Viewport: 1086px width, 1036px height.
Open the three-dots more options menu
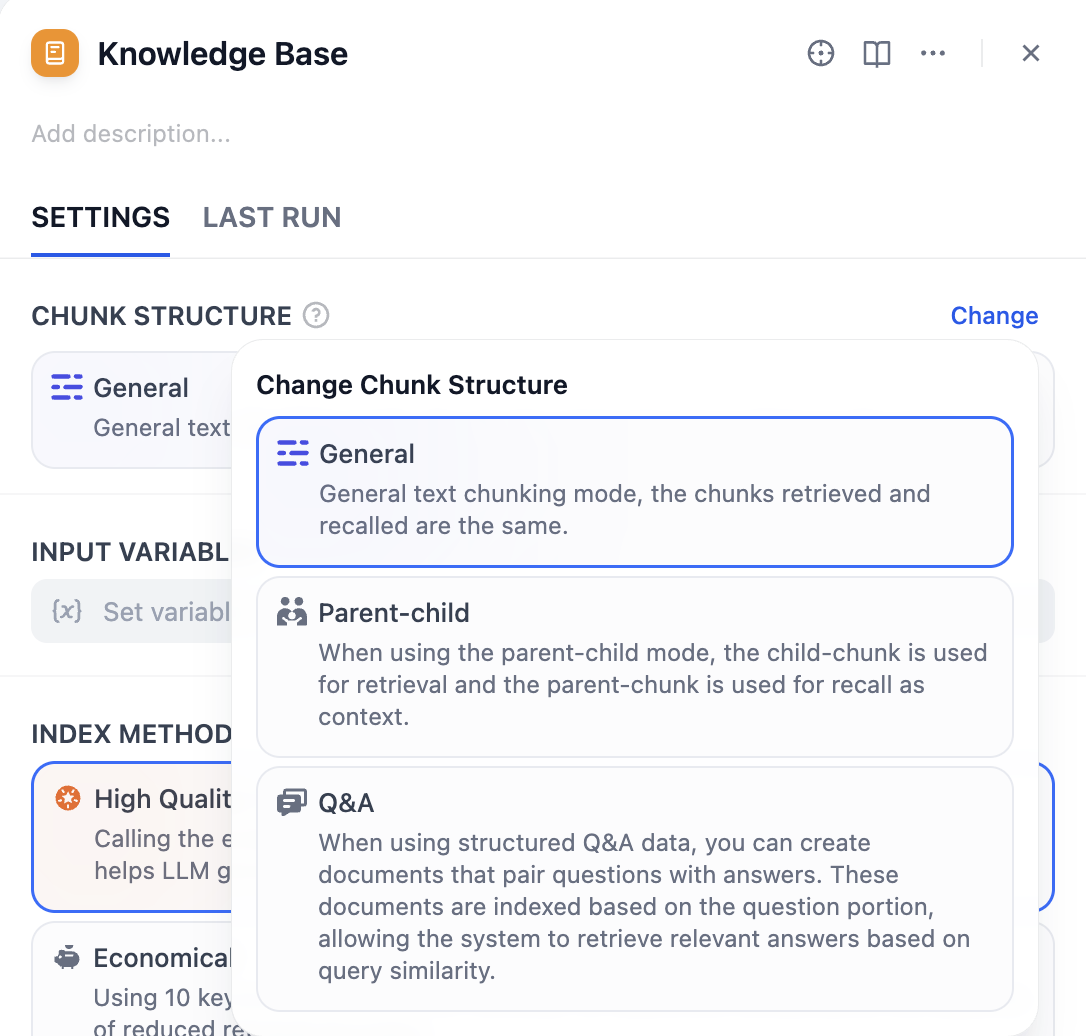tap(933, 53)
